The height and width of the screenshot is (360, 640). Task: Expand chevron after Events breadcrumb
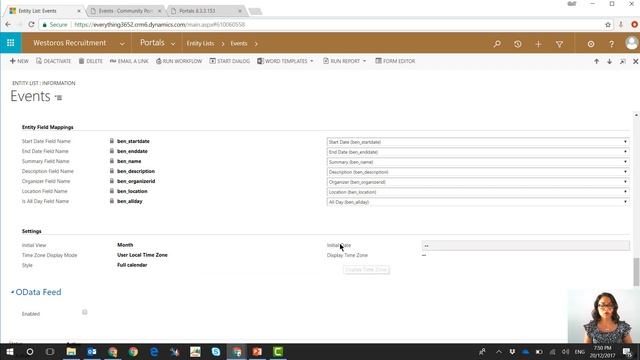coord(256,44)
